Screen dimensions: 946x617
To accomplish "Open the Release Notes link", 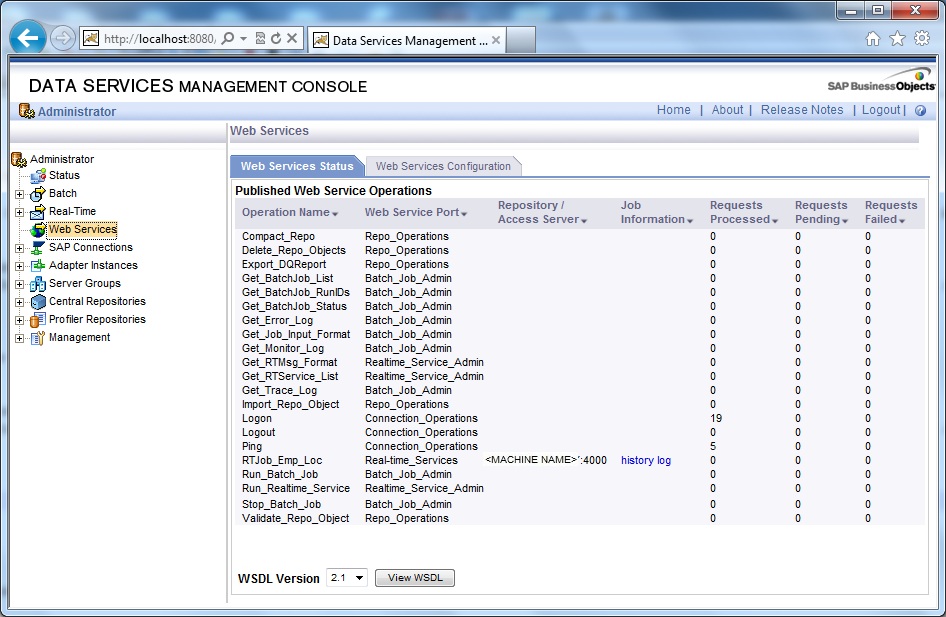I will tap(802, 110).
